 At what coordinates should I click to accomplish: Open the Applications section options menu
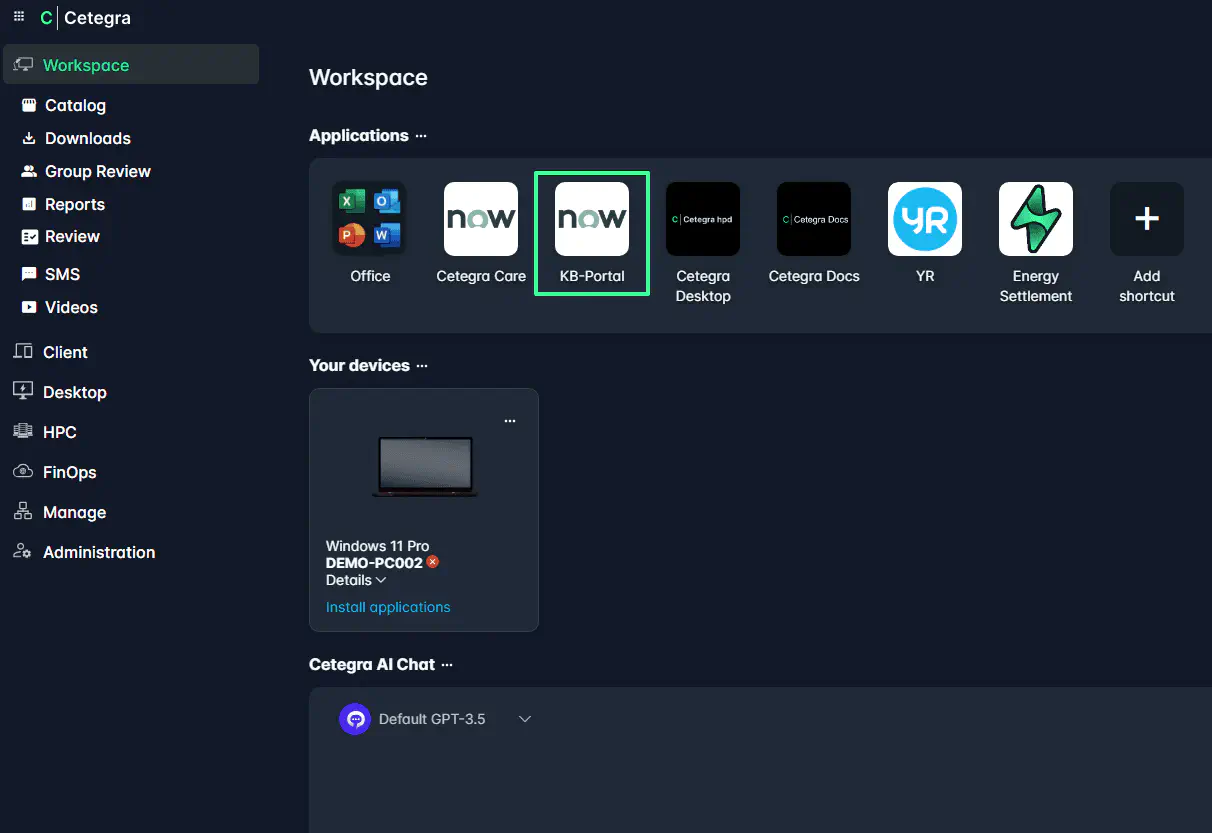(421, 136)
